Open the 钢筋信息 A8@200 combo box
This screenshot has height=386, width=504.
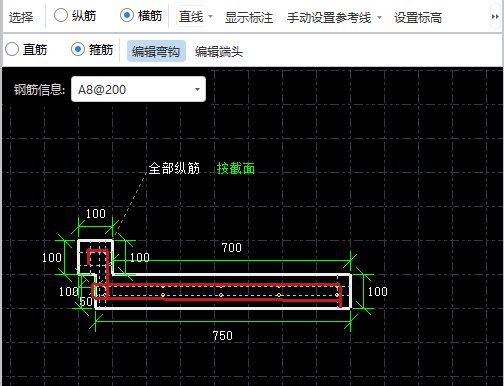tap(138, 89)
